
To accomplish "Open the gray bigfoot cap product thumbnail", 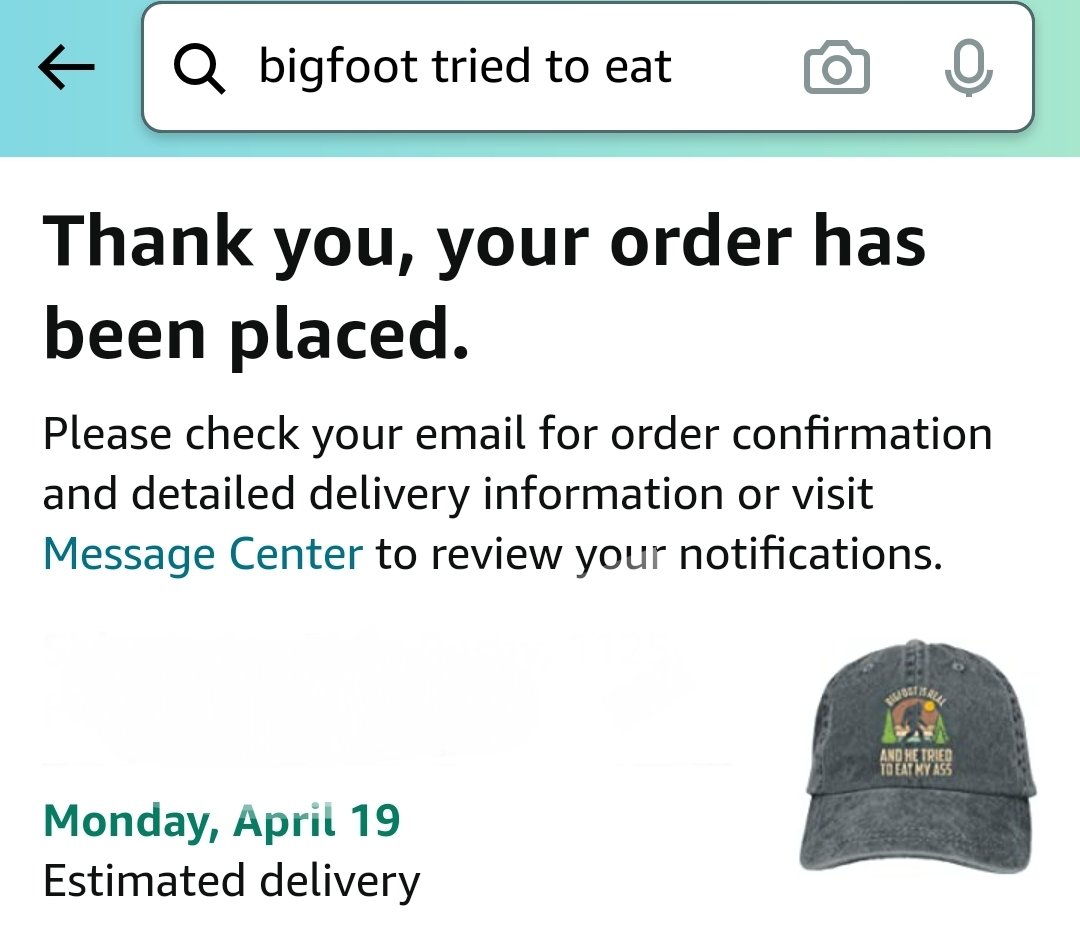I will tap(918, 756).
